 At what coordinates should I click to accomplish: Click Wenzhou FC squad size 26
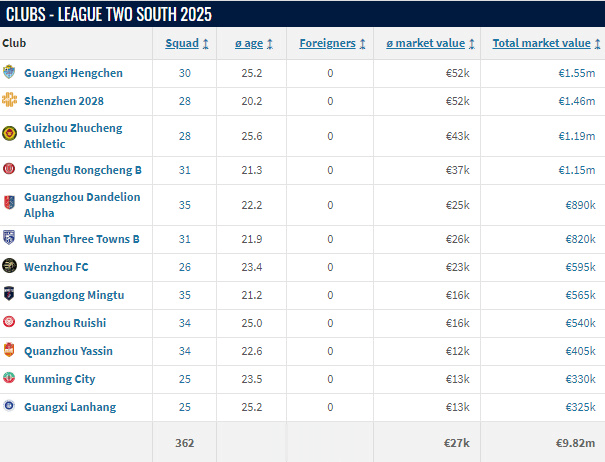pyautogui.click(x=184, y=267)
